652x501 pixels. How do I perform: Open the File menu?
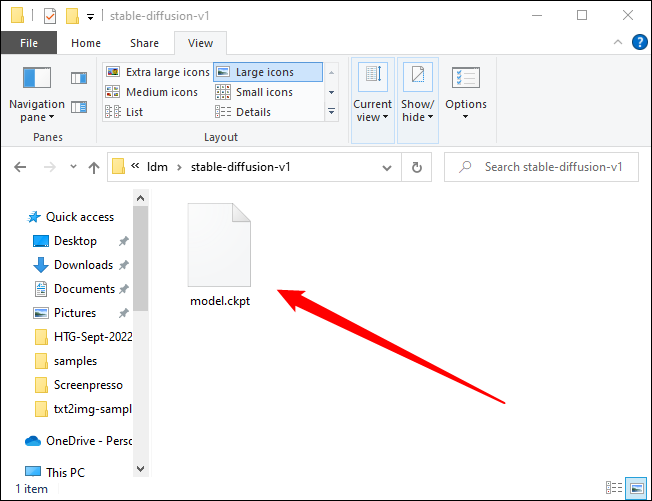coord(29,43)
